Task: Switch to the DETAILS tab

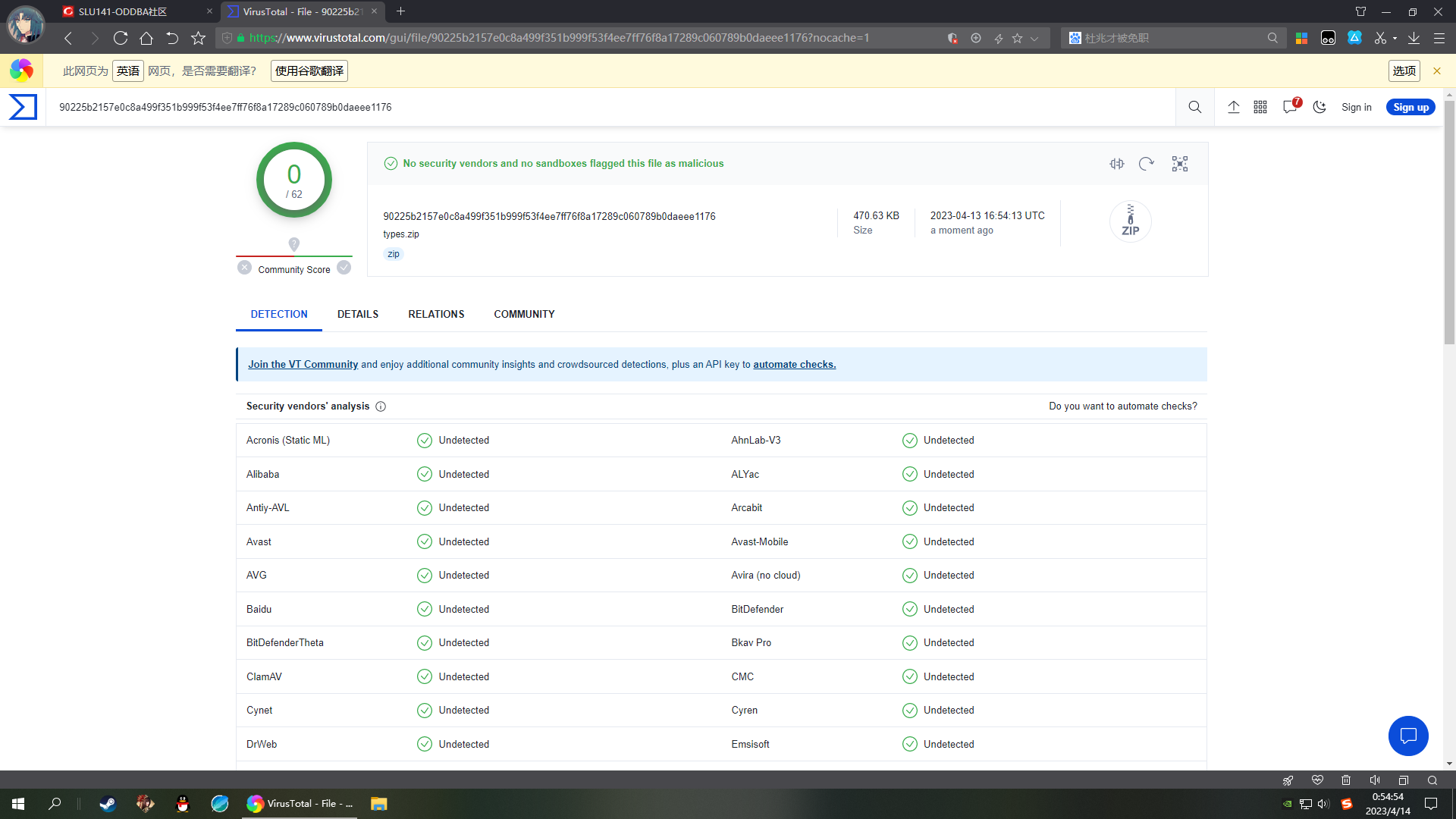Action: coord(357,314)
